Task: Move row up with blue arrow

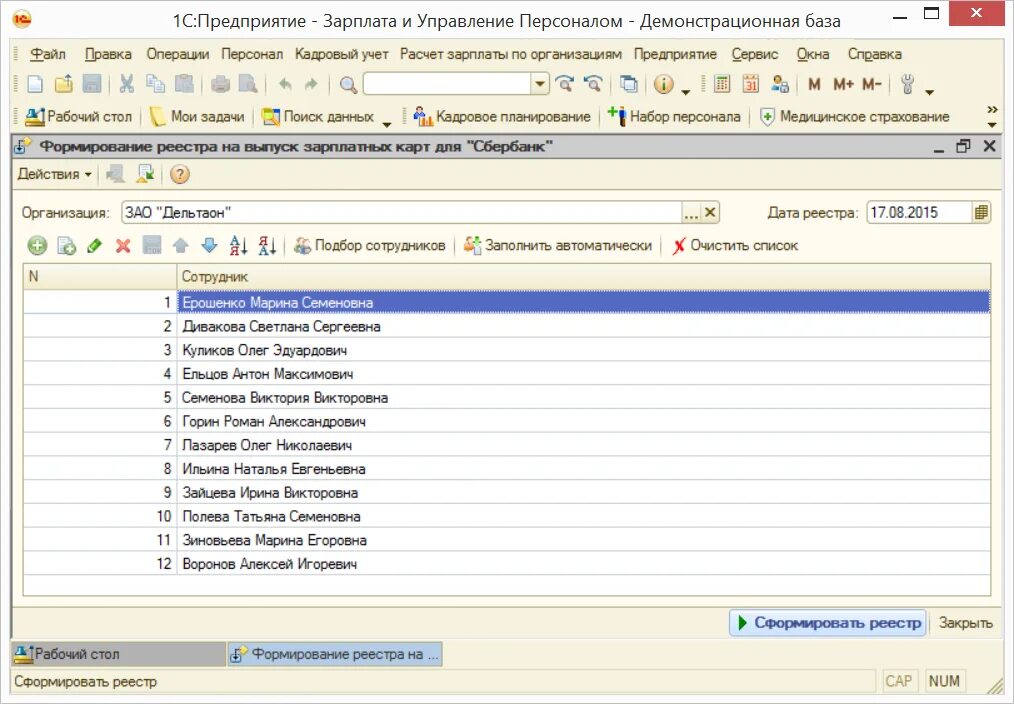Action: (x=180, y=246)
